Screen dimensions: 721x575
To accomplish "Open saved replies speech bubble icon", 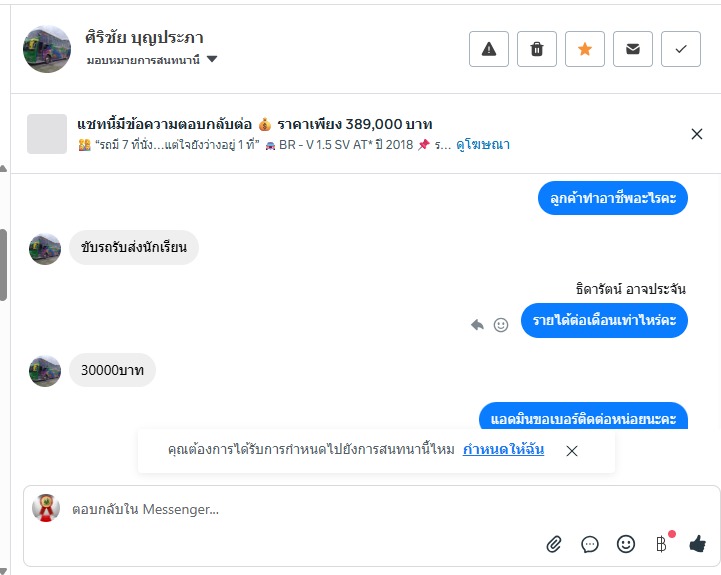I will [x=589, y=545].
